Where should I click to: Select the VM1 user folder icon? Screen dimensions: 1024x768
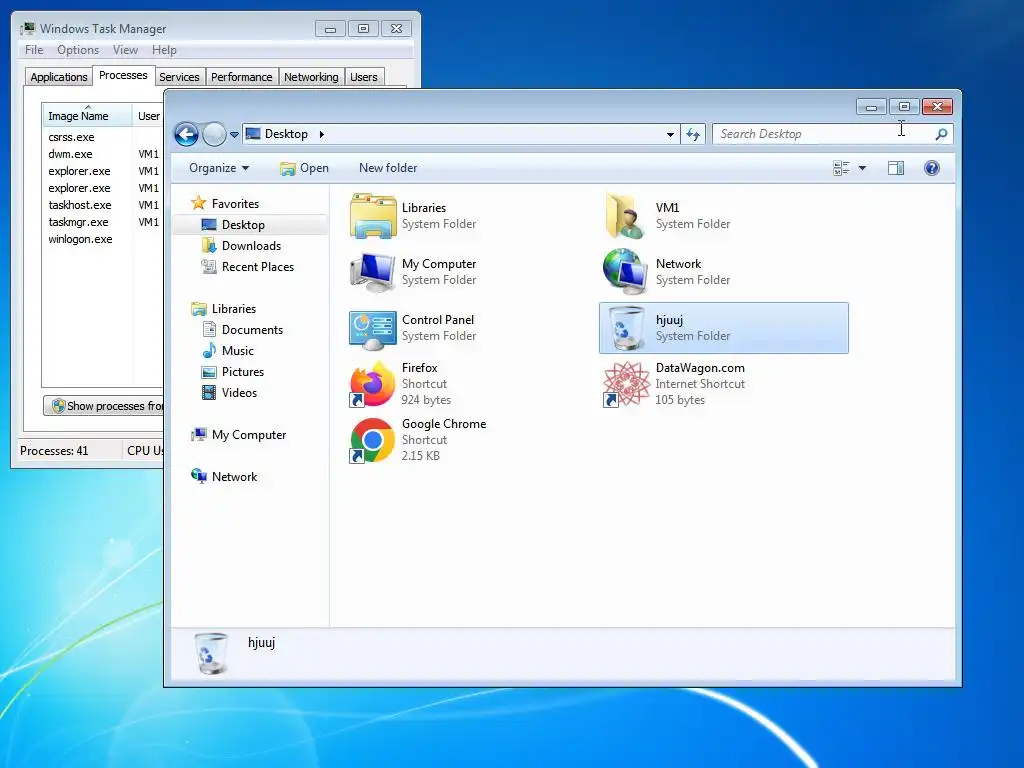pyautogui.click(x=626, y=215)
